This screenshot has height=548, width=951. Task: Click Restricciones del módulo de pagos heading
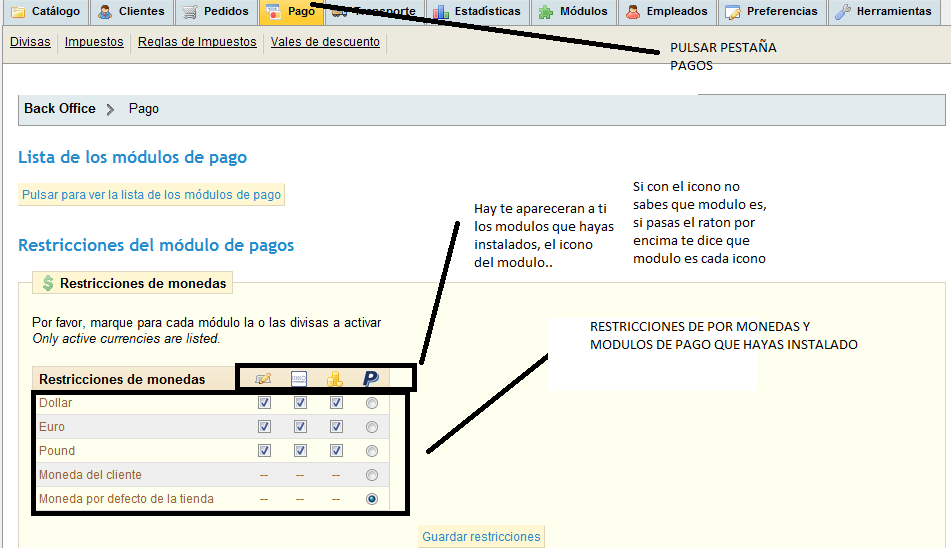pos(156,245)
